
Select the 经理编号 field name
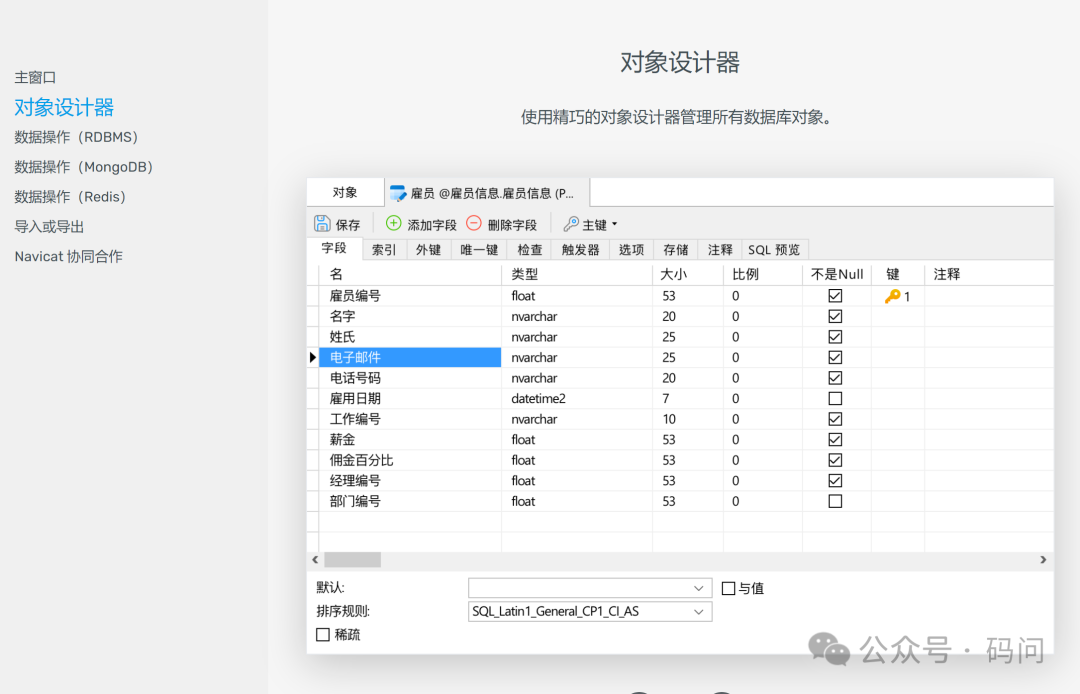pos(411,481)
